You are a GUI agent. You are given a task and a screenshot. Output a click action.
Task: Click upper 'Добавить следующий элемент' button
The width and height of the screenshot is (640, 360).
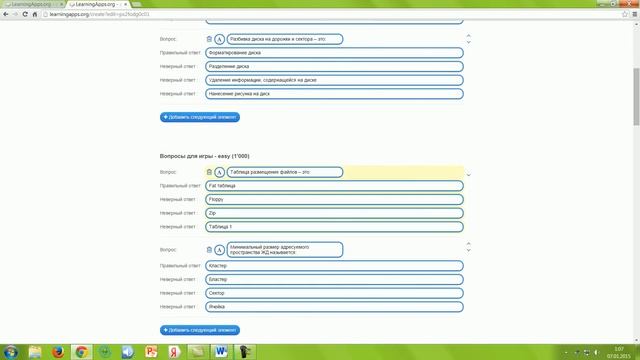[x=200, y=117]
